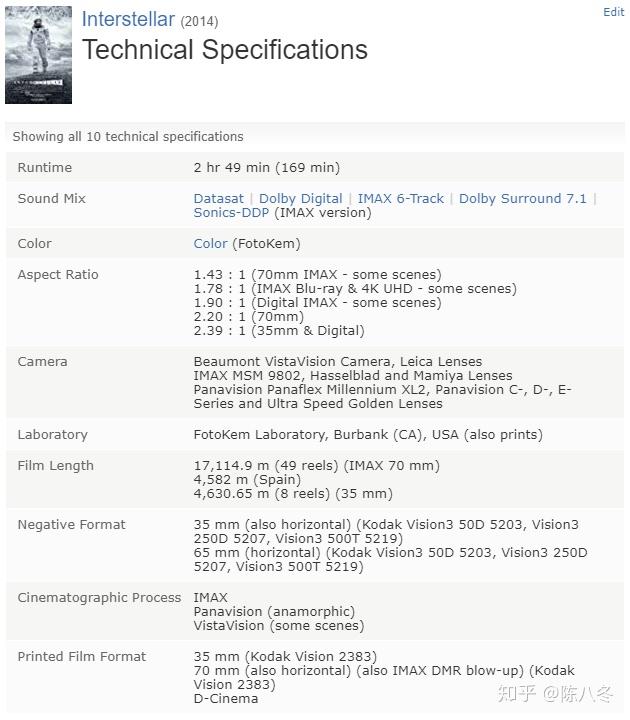Open the Dolby Surround 7.1 link
The width and height of the screenshot is (630, 720).
point(522,198)
